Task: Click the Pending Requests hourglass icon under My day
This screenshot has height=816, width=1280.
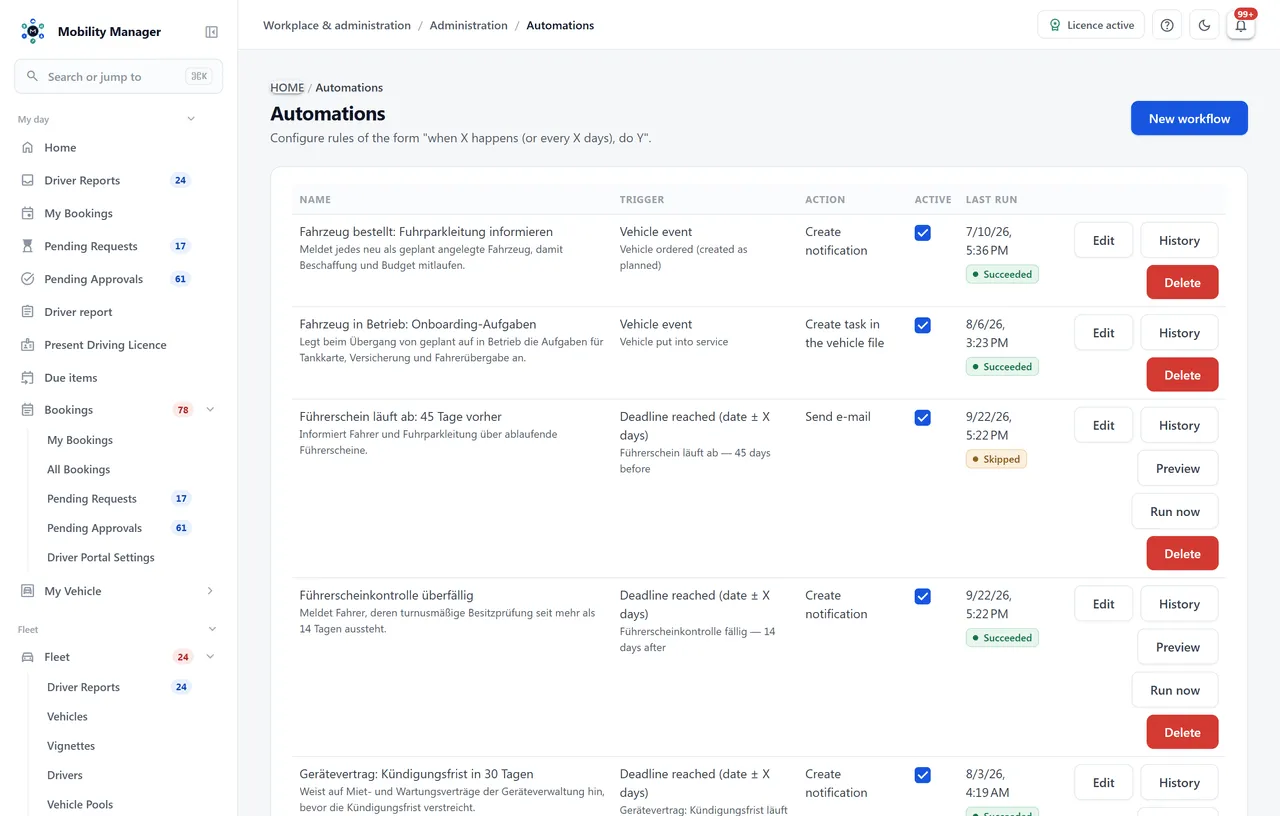Action: (x=28, y=246)
